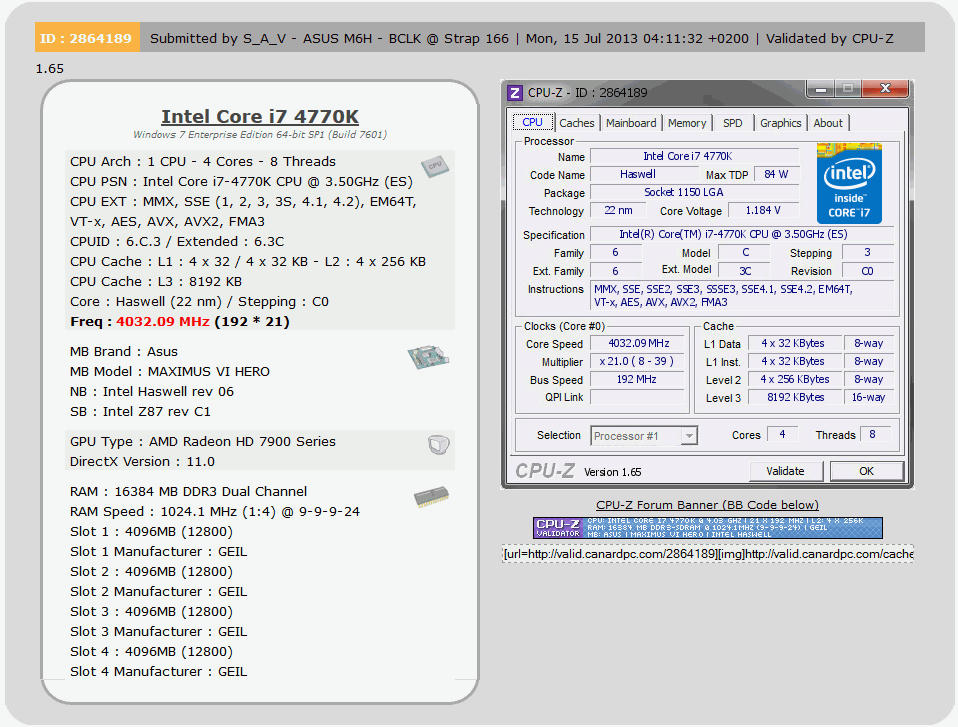The width and height of the screenshot is (958, 727).
Task: Go to the Graphics tab
Action: click(x=780, y=123)
